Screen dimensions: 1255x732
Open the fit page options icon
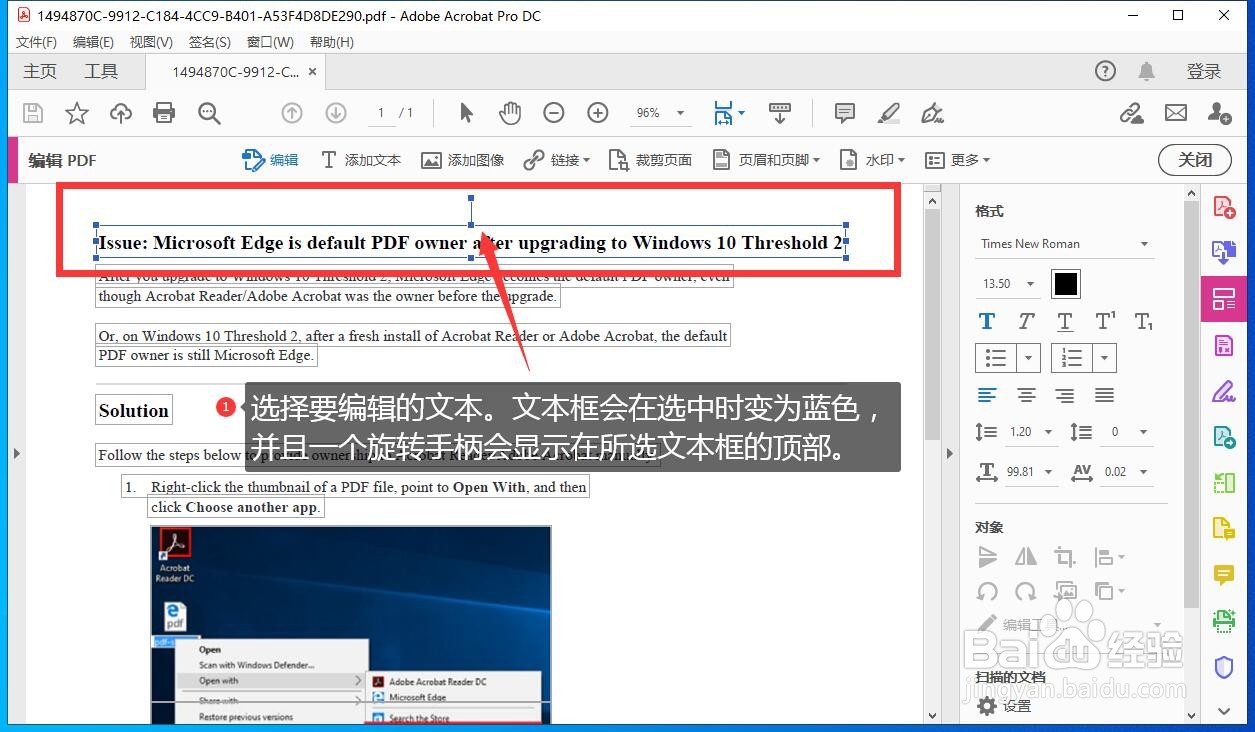724,113
